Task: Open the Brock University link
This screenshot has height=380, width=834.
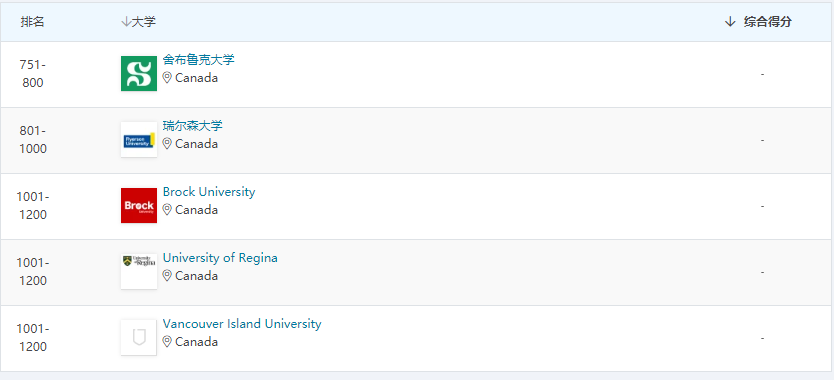Action: coord(209,192)
